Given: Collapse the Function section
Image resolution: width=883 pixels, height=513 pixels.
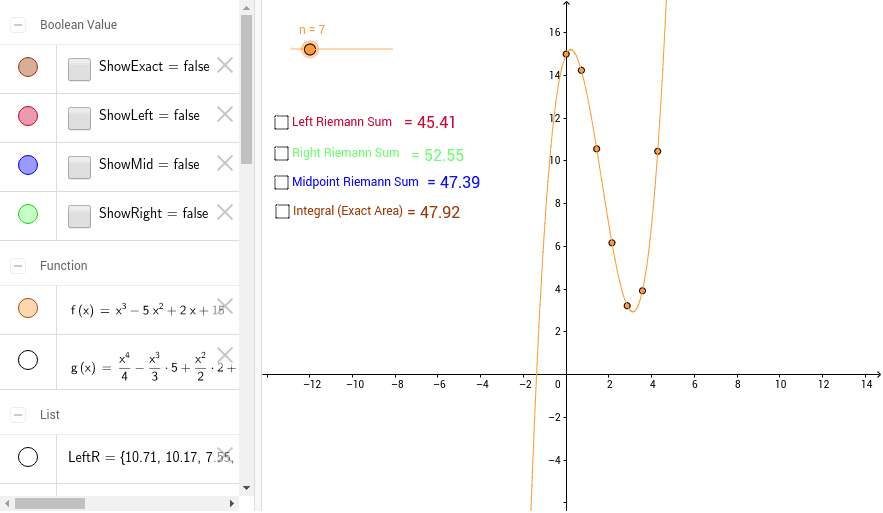Looking at the screenshot, I should click(18, 266).
